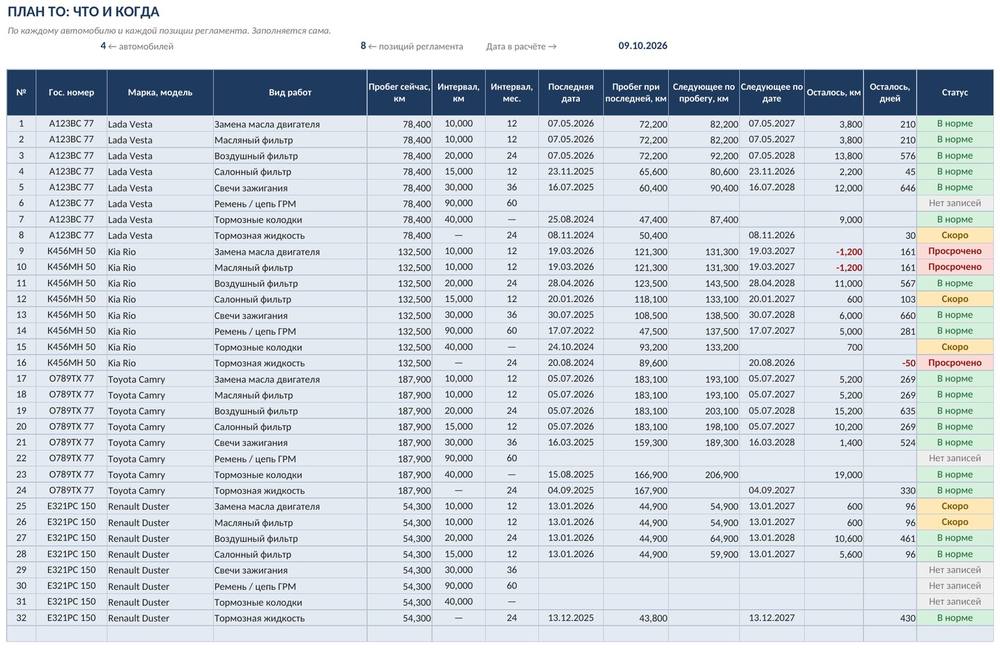Image resolution: width=1000 pixels, height=648 pixels.
Task: Click Просрочено status in row 16
Action: pos(955,363)
